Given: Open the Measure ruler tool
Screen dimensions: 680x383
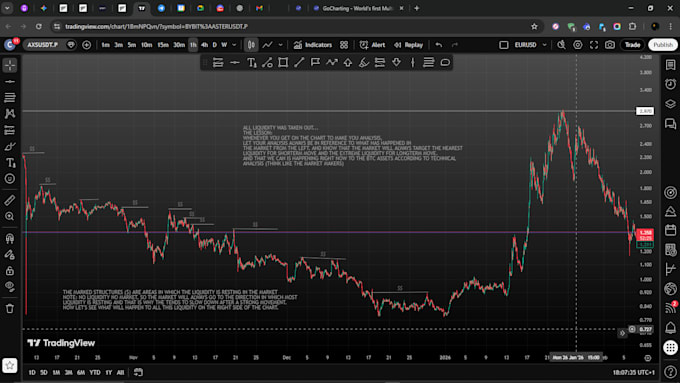Looking at the screenshot, I should (10, 200).
